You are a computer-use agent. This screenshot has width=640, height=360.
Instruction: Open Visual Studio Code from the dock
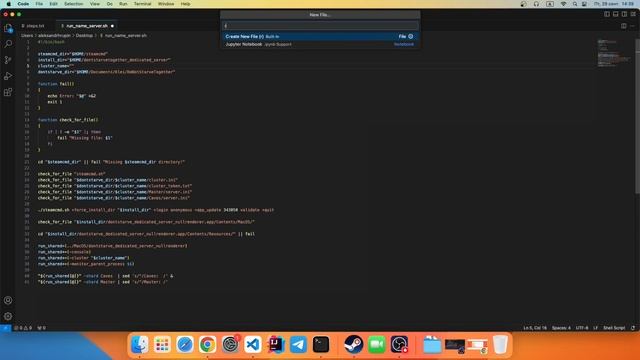coord(253,344)
